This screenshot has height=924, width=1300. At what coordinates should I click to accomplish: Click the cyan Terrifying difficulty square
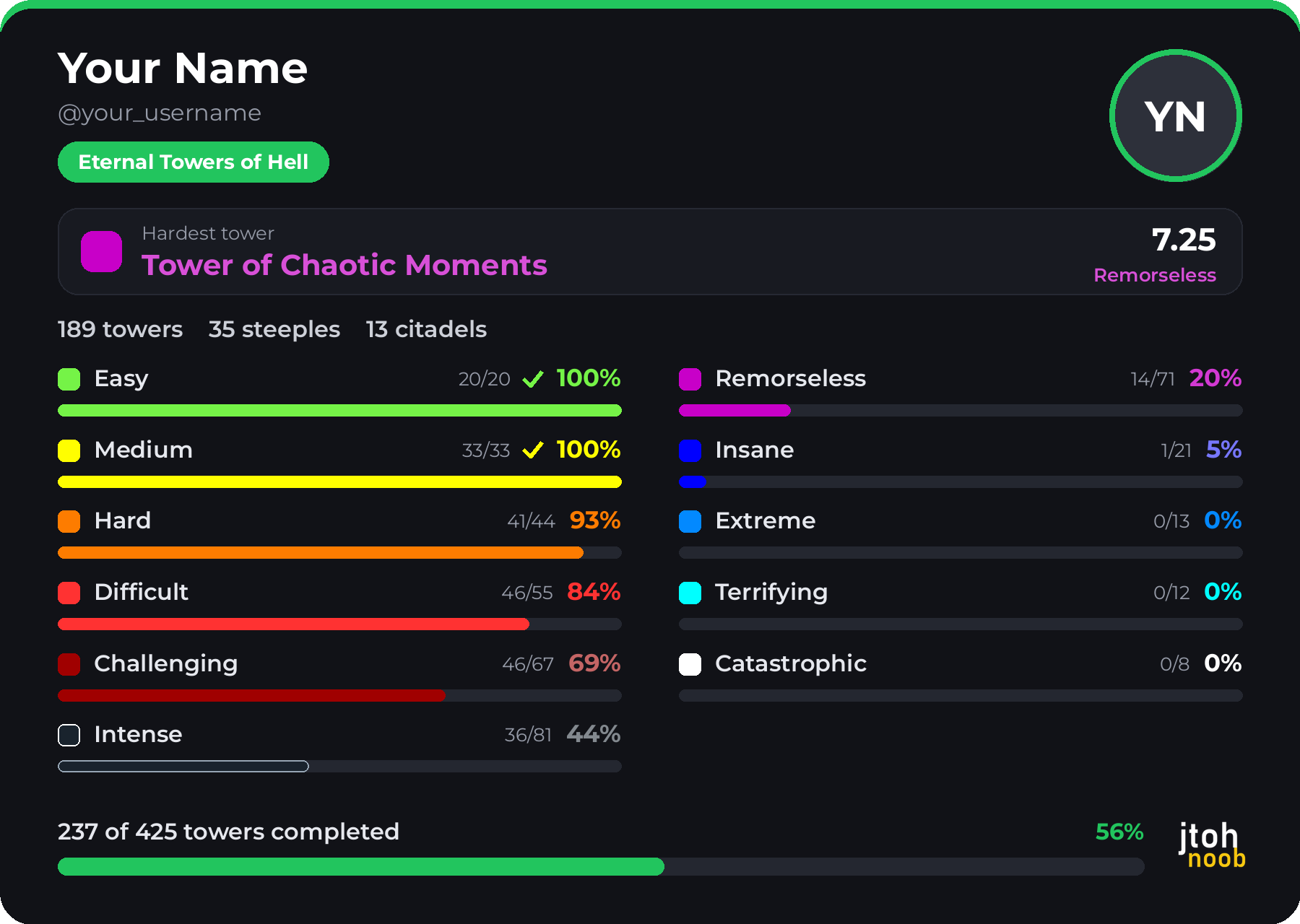click(x=690, y=593)
